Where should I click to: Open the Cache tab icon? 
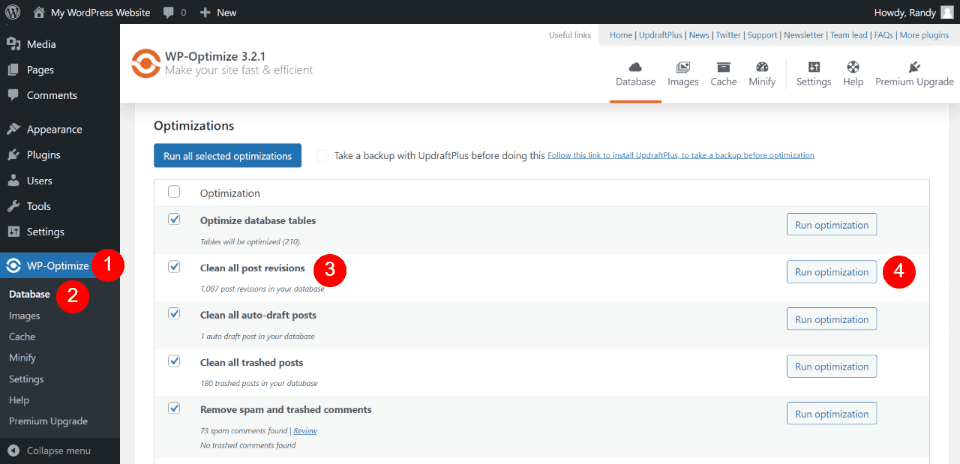point(723,67)
